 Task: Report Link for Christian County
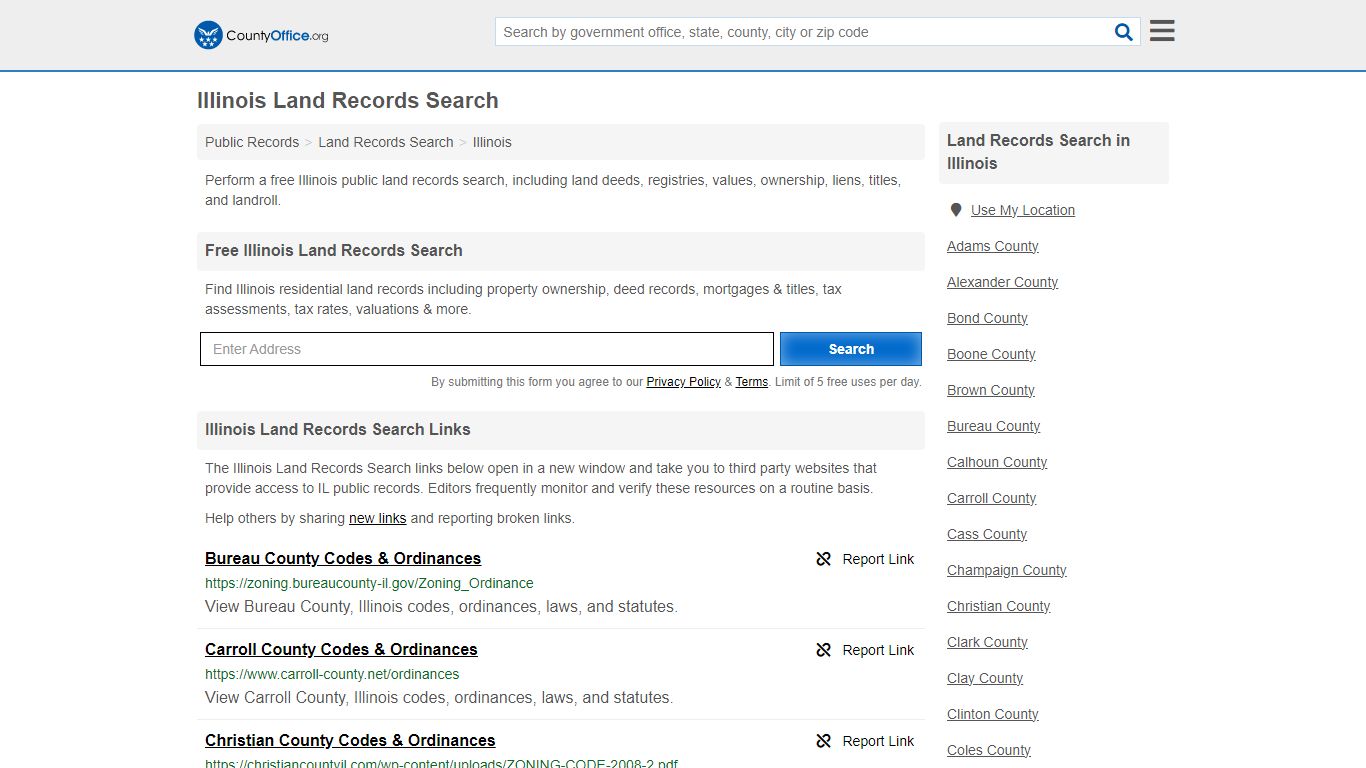pyautogui.click(x=878, y=741)
